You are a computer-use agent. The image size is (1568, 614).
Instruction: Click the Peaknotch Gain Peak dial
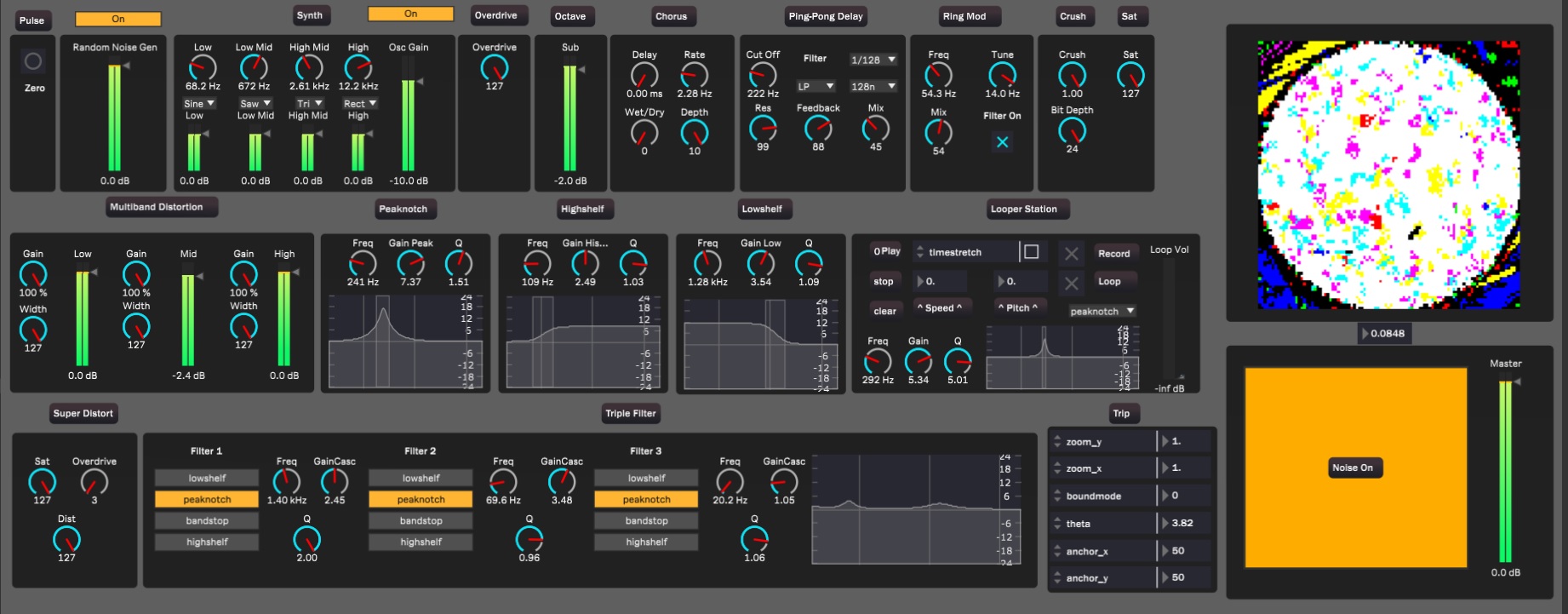[x=410, y=263]
